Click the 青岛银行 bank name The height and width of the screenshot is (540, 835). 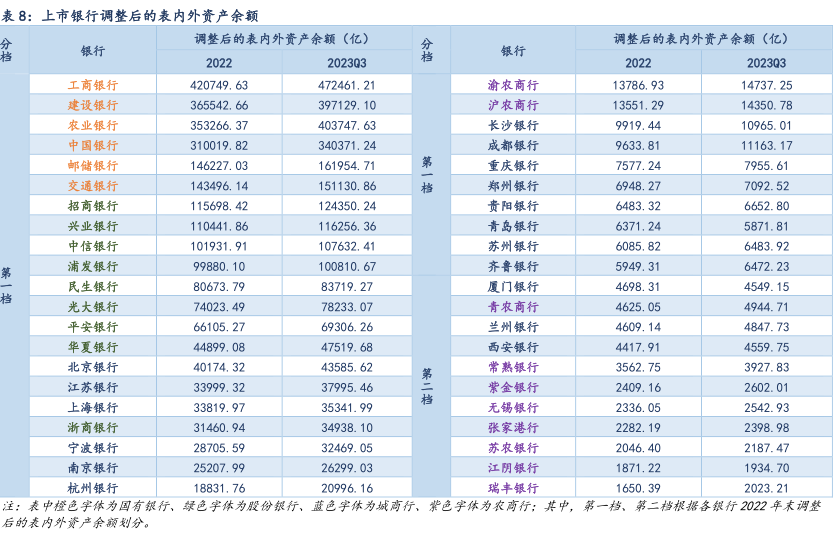[x=512, y=226]
